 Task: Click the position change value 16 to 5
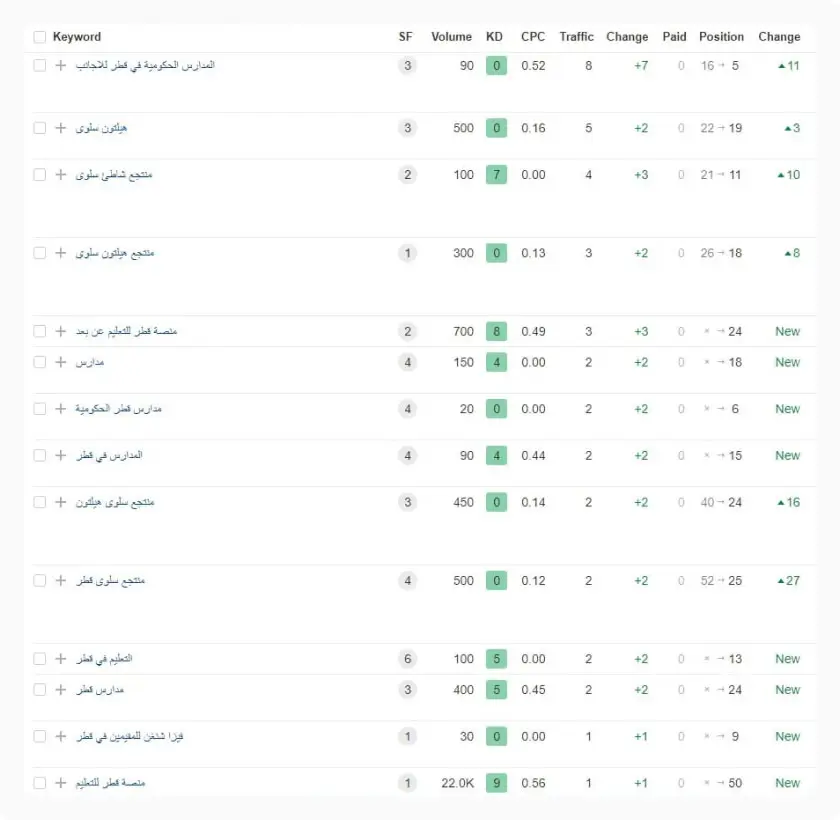pos(720,66)
